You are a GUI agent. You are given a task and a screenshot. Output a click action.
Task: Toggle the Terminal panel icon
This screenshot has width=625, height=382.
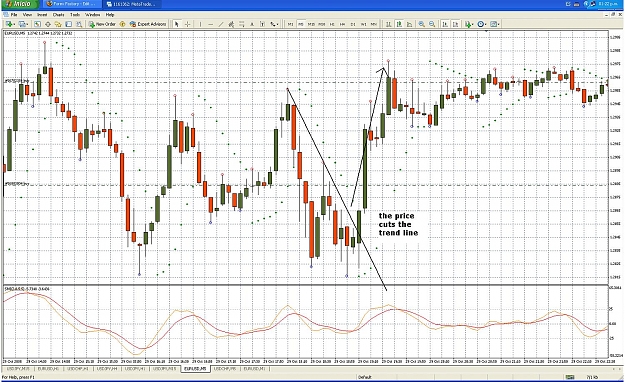click(69, 24)
